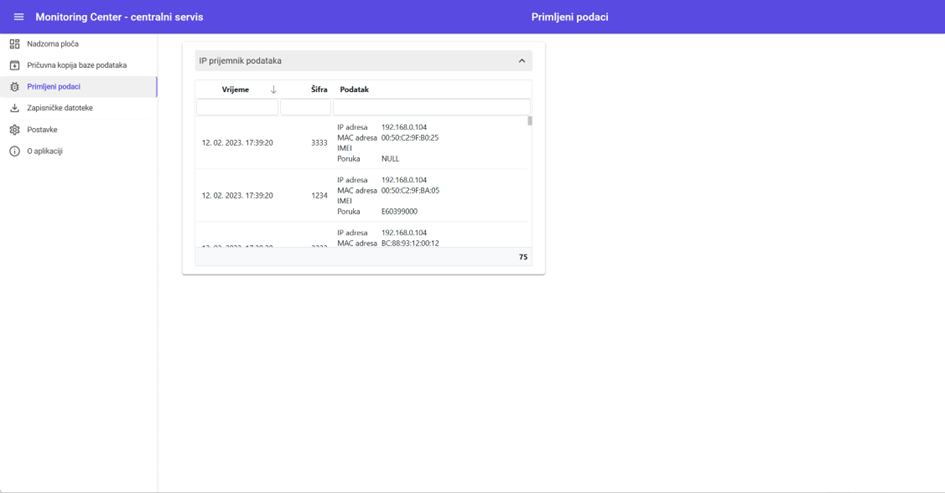Click the bug icon beside Primljeni podaci
The height and width of the screenshot is (493, 945).
pos(14,87)
